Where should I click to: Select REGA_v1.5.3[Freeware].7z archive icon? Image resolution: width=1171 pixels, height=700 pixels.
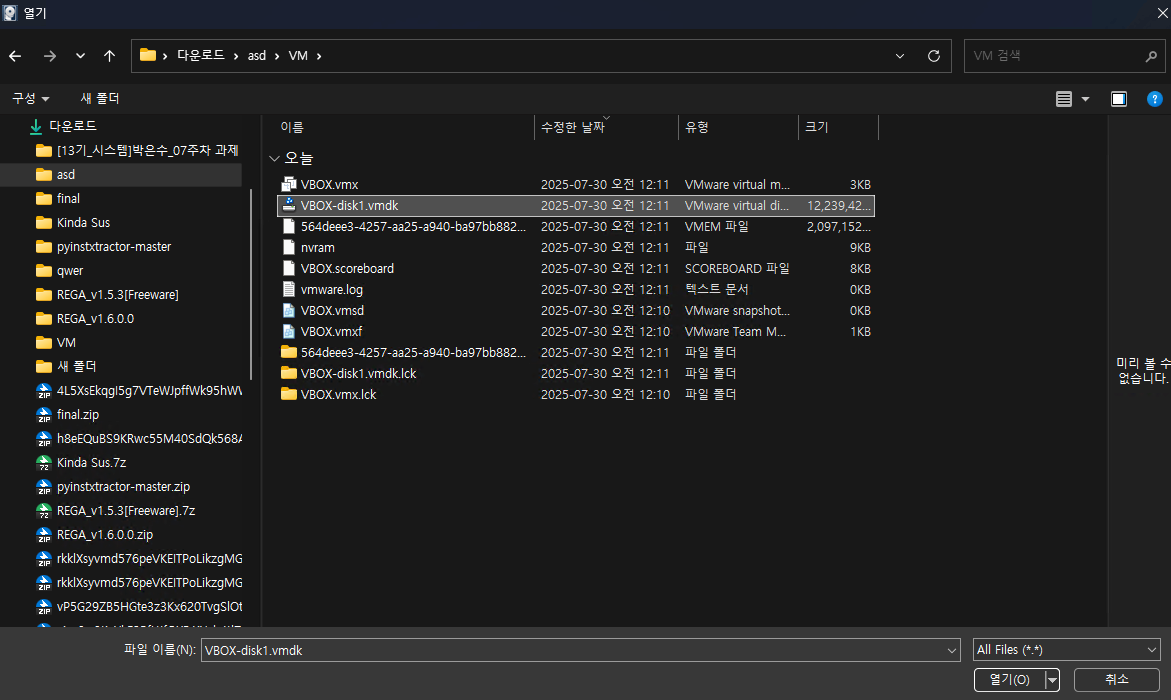point(44,510)
